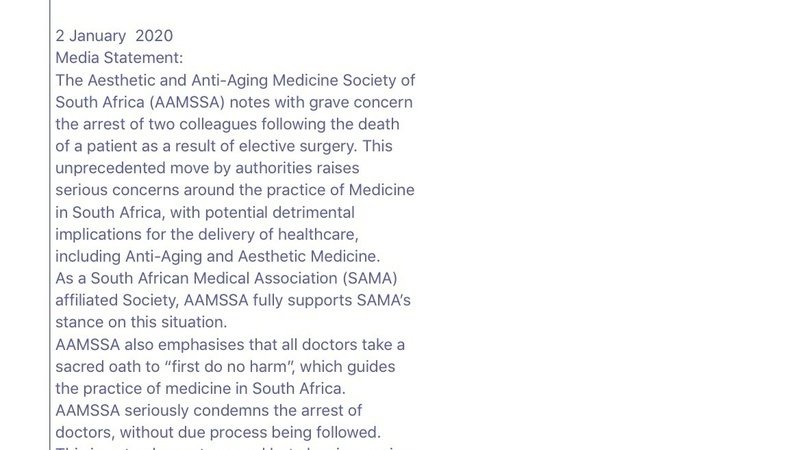Click the AAMSSA acronym in parentheses
The image size is (800, 450).
187,102
